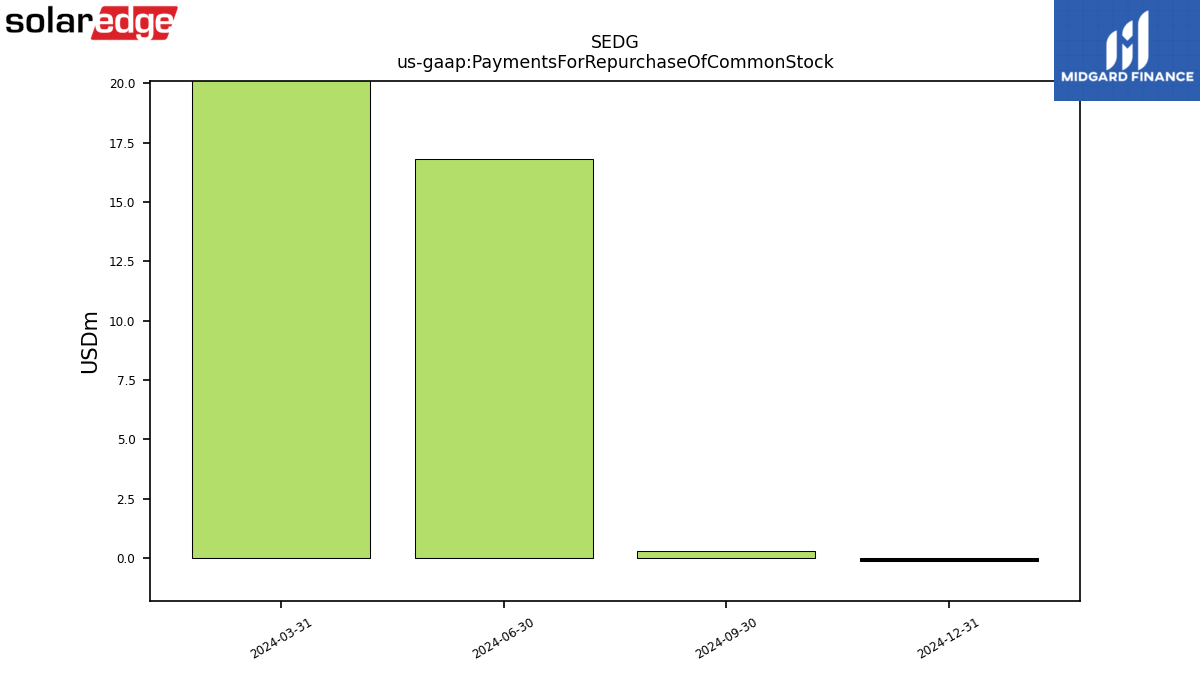Select the 2024-06-30 bar
Image resolution: width=1200 pixels, height=675 pixels.
504,359
